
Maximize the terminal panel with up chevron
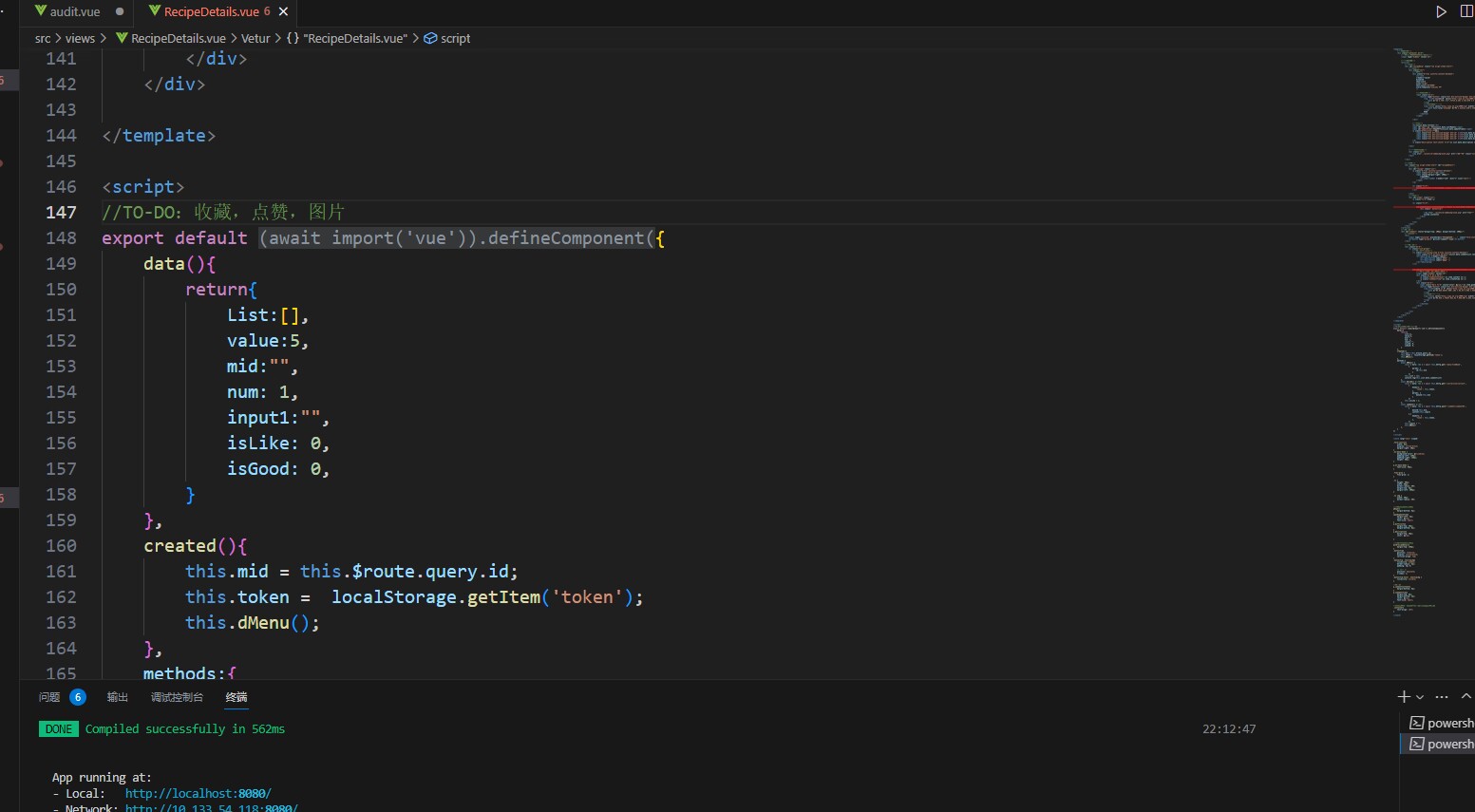pyautogui.click(x=1466, y=697)
